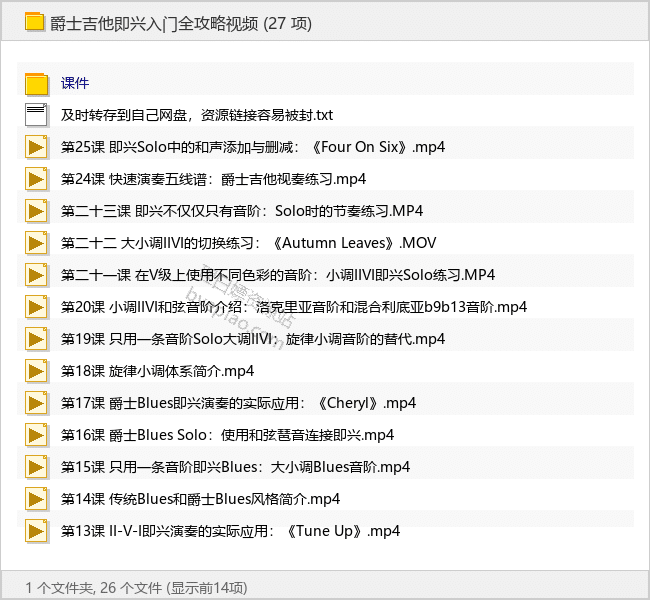
Task: Click video icon of 第17课 Cheryl
Action: point(36,403)
